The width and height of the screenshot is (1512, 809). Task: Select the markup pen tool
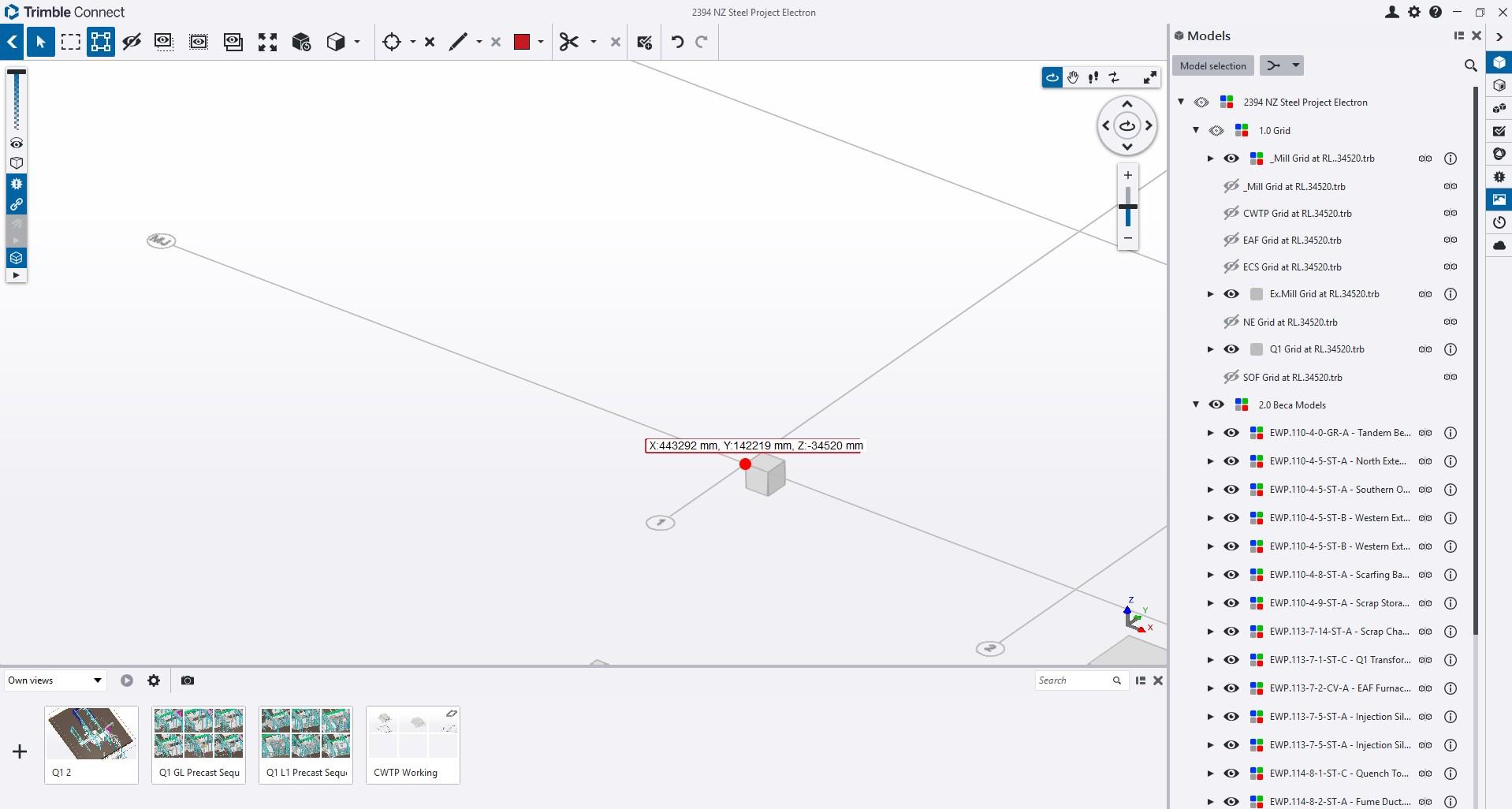point(456,42)
